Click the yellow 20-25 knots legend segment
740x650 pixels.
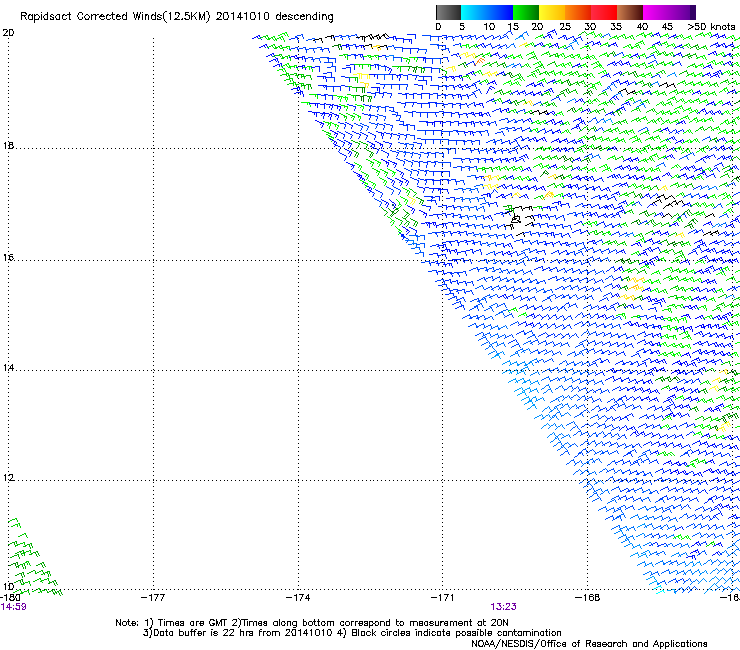(x=552, y=12)
